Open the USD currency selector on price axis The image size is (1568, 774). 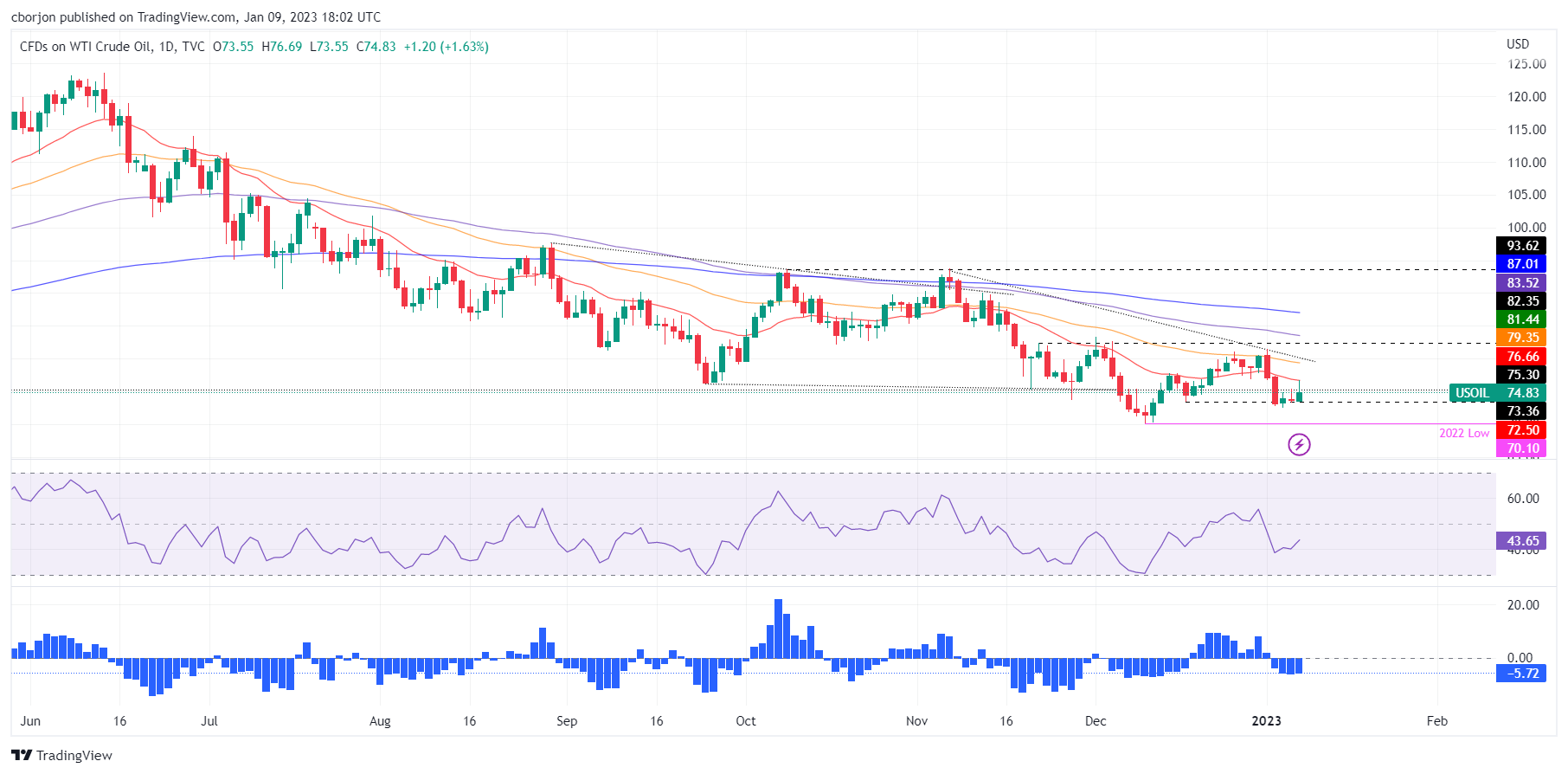tap(1518, 44)
